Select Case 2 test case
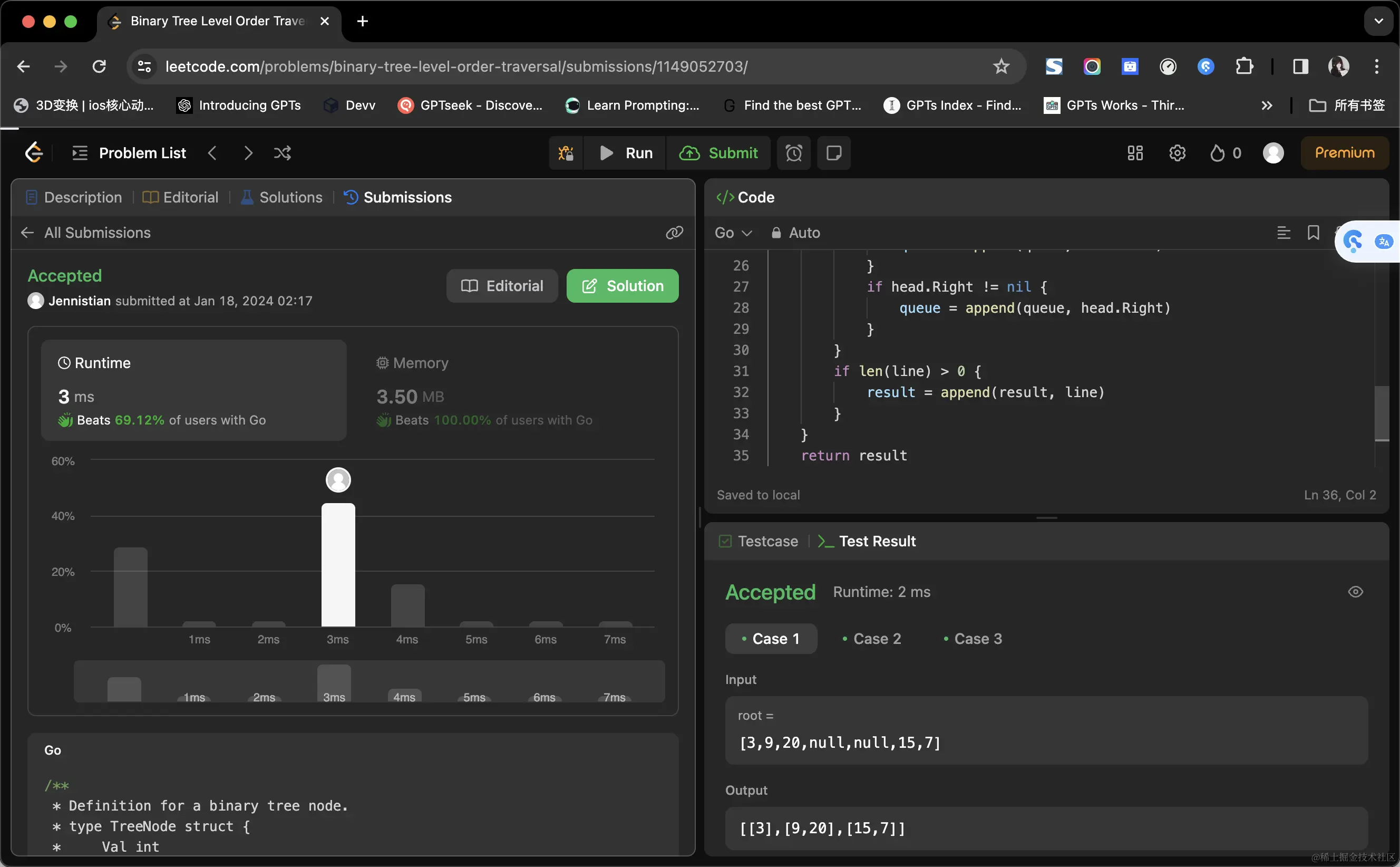 click(x=871, y=639)
